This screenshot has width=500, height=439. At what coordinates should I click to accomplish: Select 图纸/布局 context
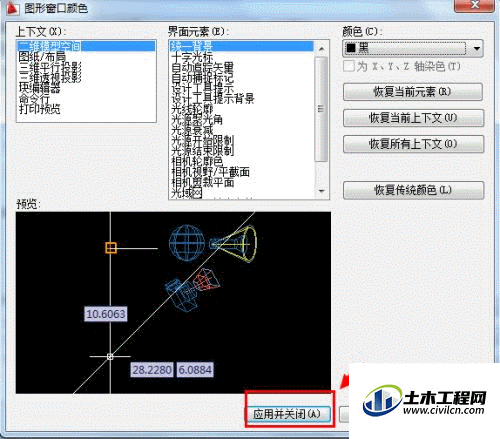(x=42, y=57)
